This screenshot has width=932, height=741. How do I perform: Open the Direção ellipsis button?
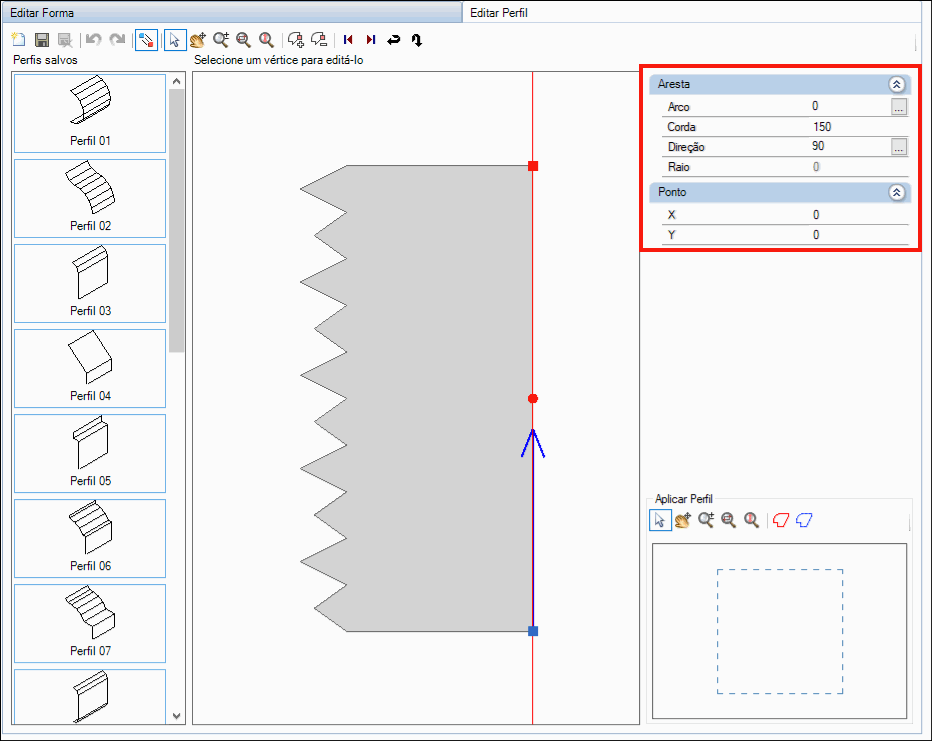(x=899, y=147)
